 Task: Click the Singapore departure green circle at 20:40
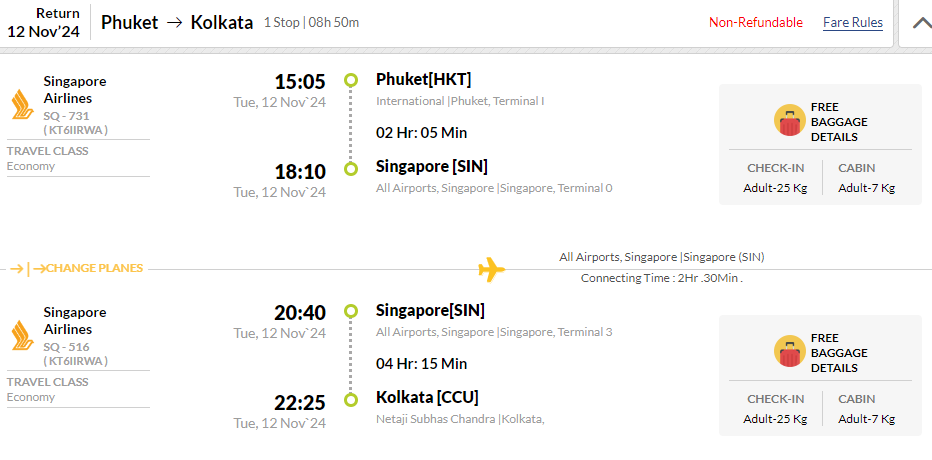[351, 311]
